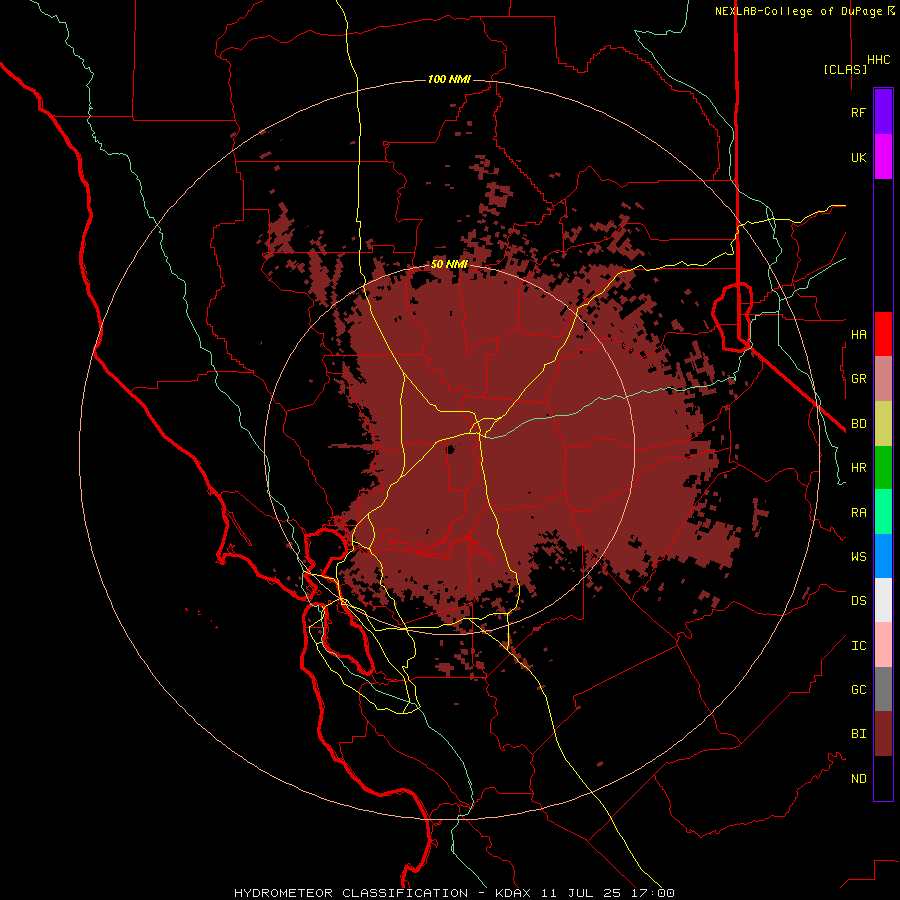Click the UK legend label
This screenshot has width=900, height=900.
coord(858,157)
